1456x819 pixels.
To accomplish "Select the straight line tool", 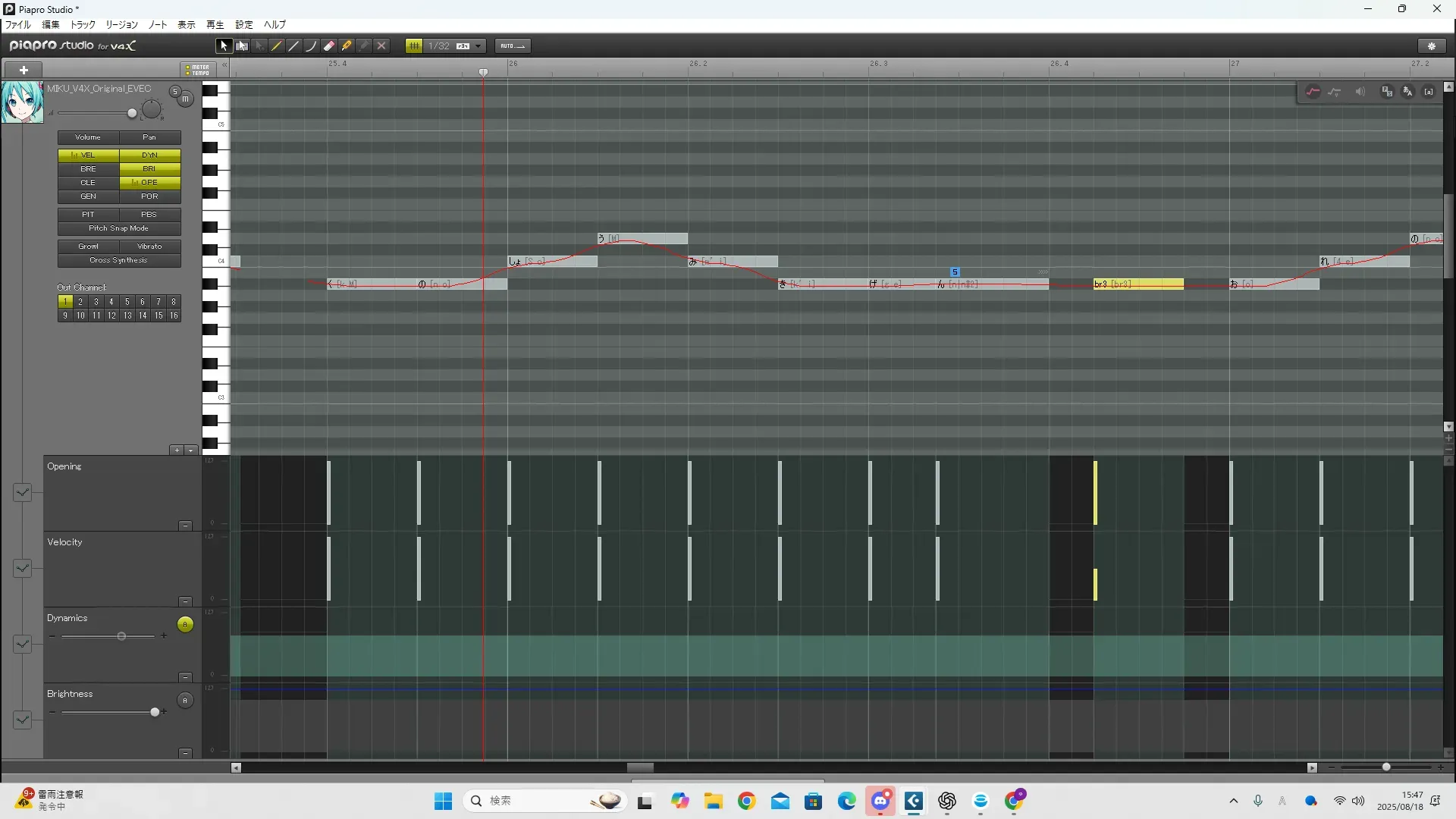I will pyautogui.click(x=294, y=46).
